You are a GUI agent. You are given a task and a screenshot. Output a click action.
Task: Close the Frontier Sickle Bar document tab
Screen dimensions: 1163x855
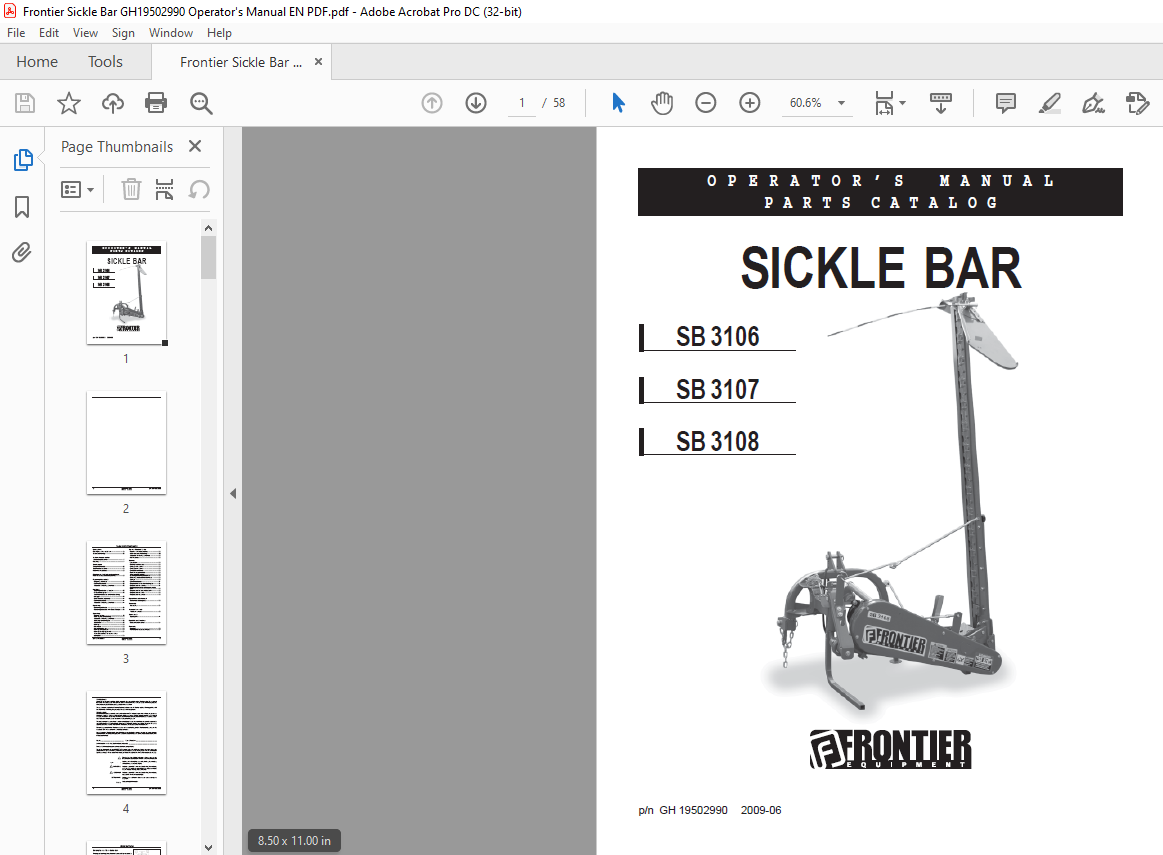point(318,62)
